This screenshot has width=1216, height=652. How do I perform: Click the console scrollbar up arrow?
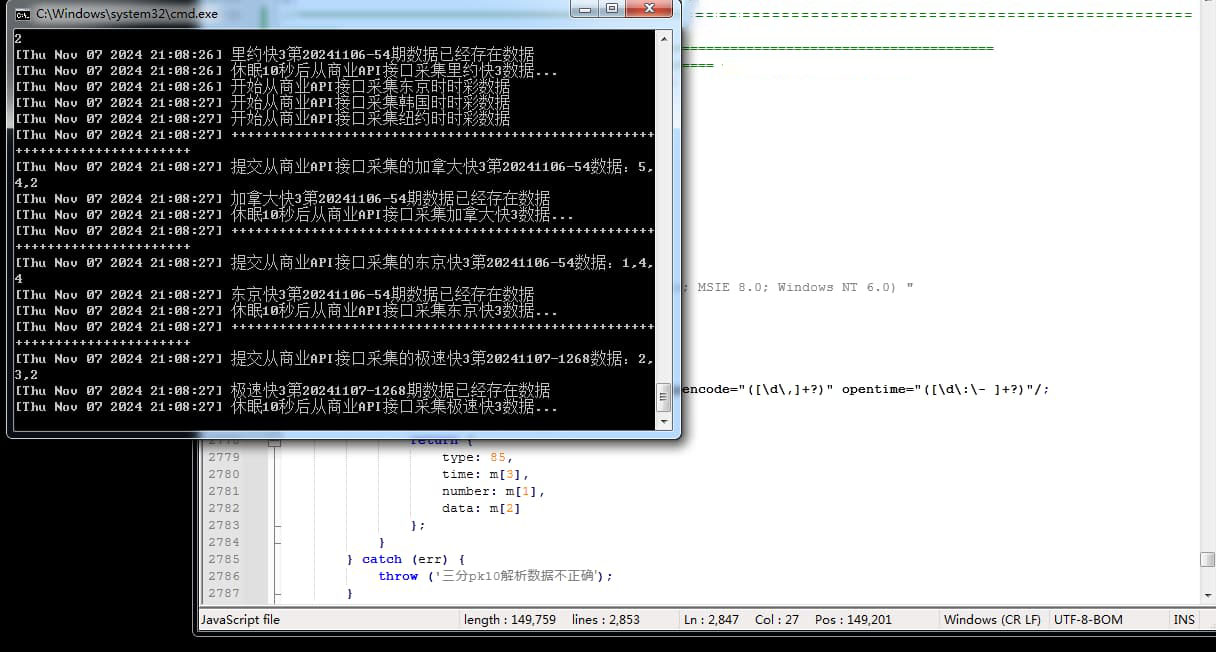663,38
